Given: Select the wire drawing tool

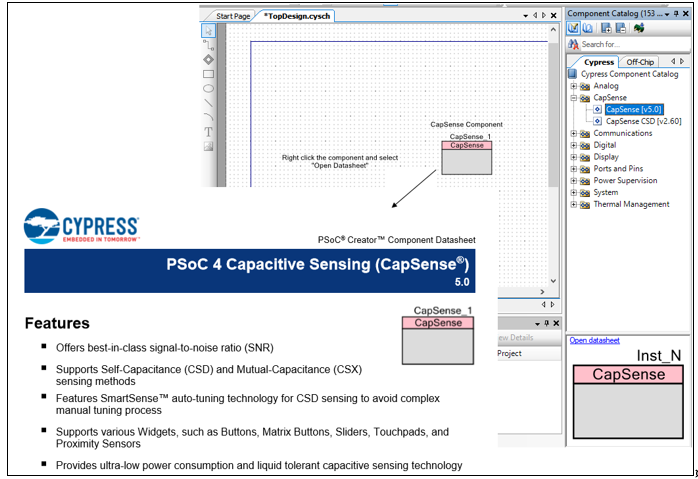Looking at the screenshot, I should coord(208,45).
